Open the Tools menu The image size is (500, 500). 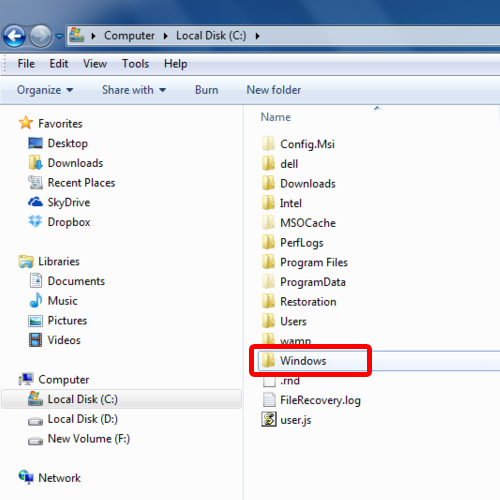point(135,63)
